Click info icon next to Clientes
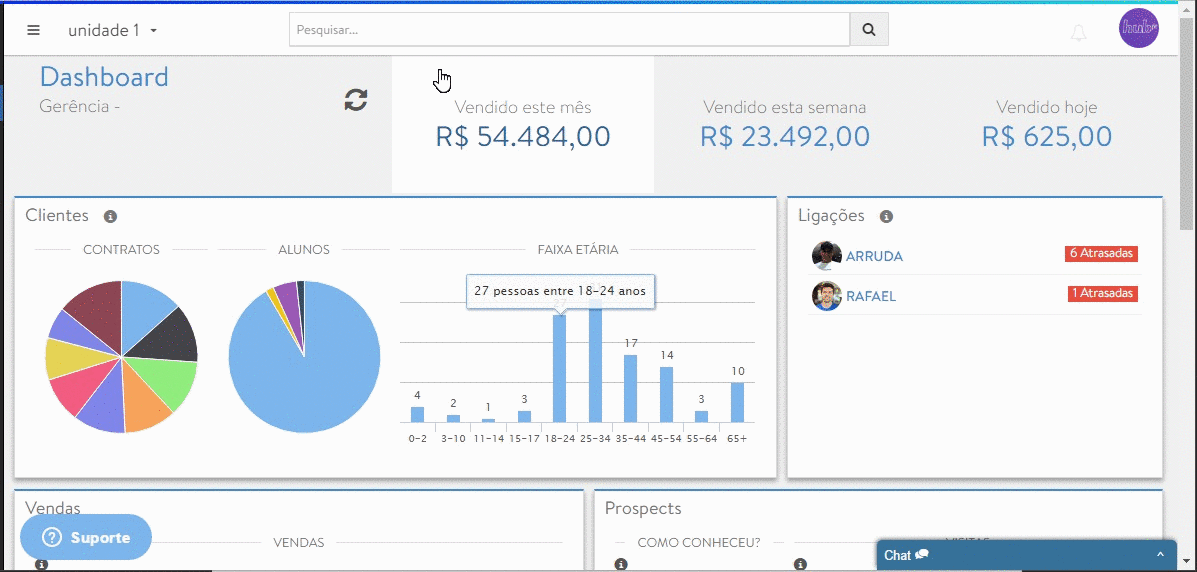Screen dimensions: 1197x572 111,217
